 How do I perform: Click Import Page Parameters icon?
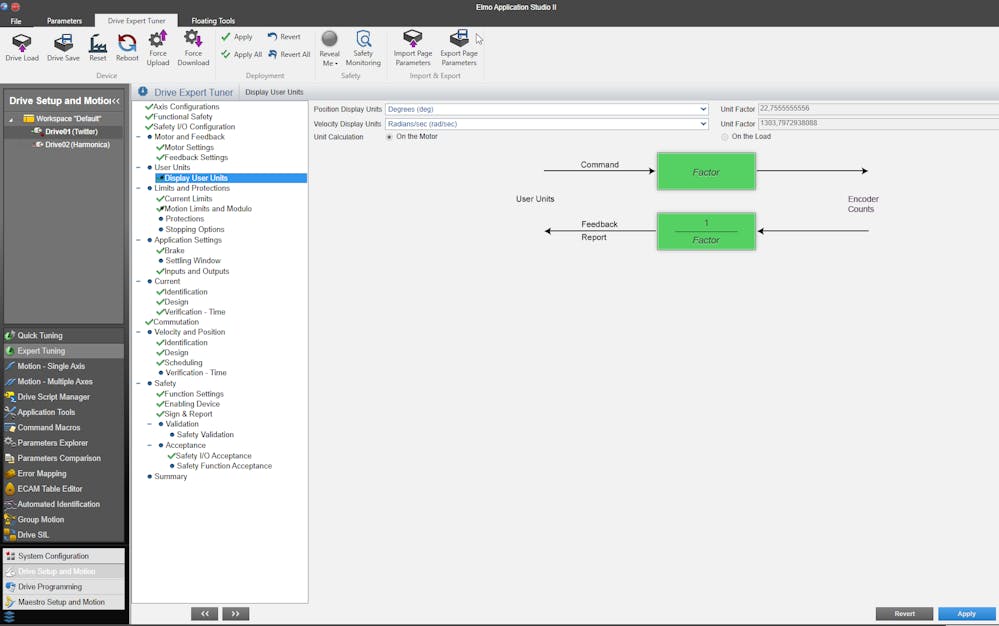[413, 39]
